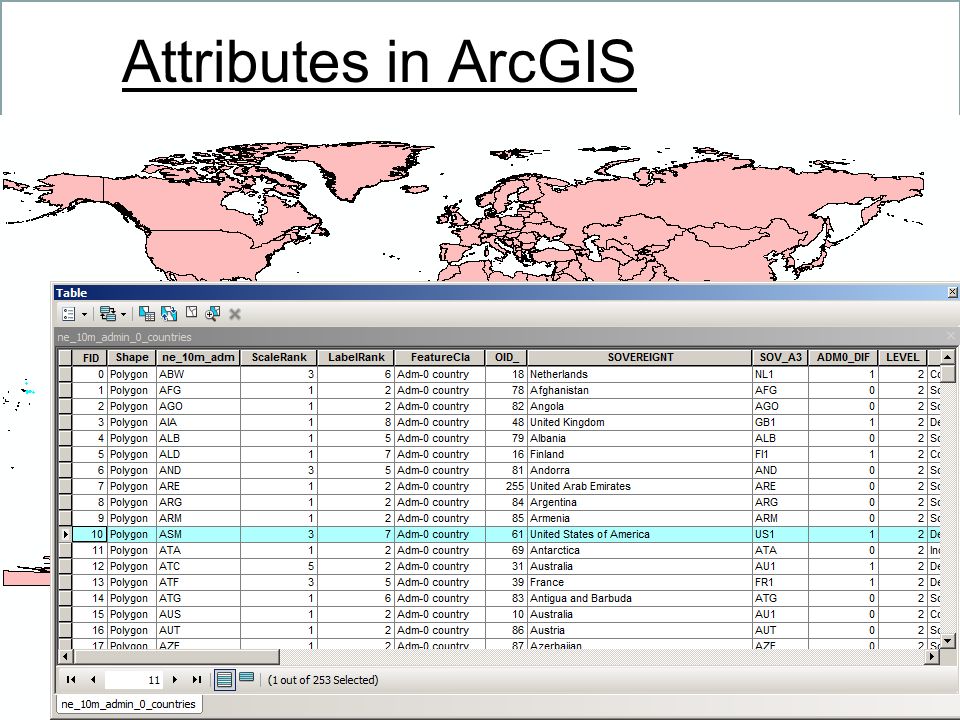Click the Antarctica cell

(639, 550)
